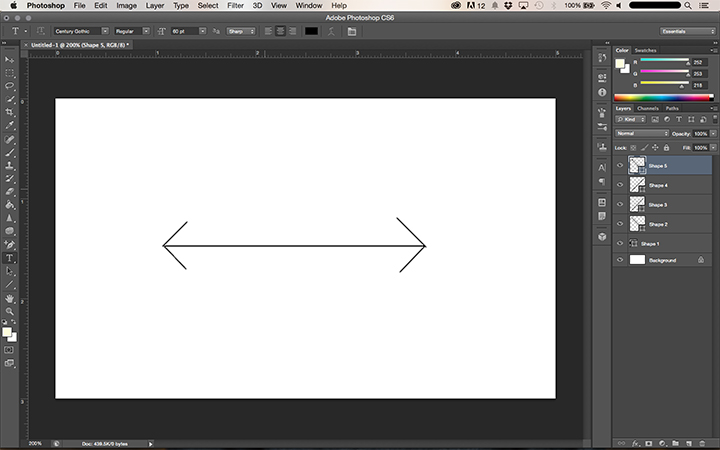Click the black text color swatch
Viewport: 720px width, 450px height.
click(311, 31)
